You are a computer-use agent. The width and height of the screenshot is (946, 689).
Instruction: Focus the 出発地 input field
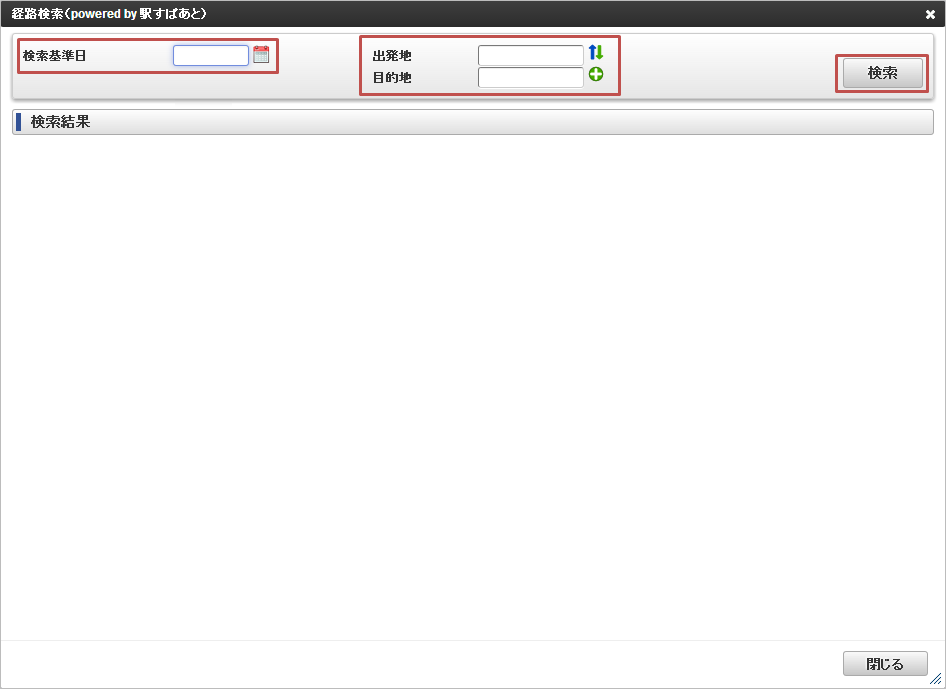click(x=531, y=56)
